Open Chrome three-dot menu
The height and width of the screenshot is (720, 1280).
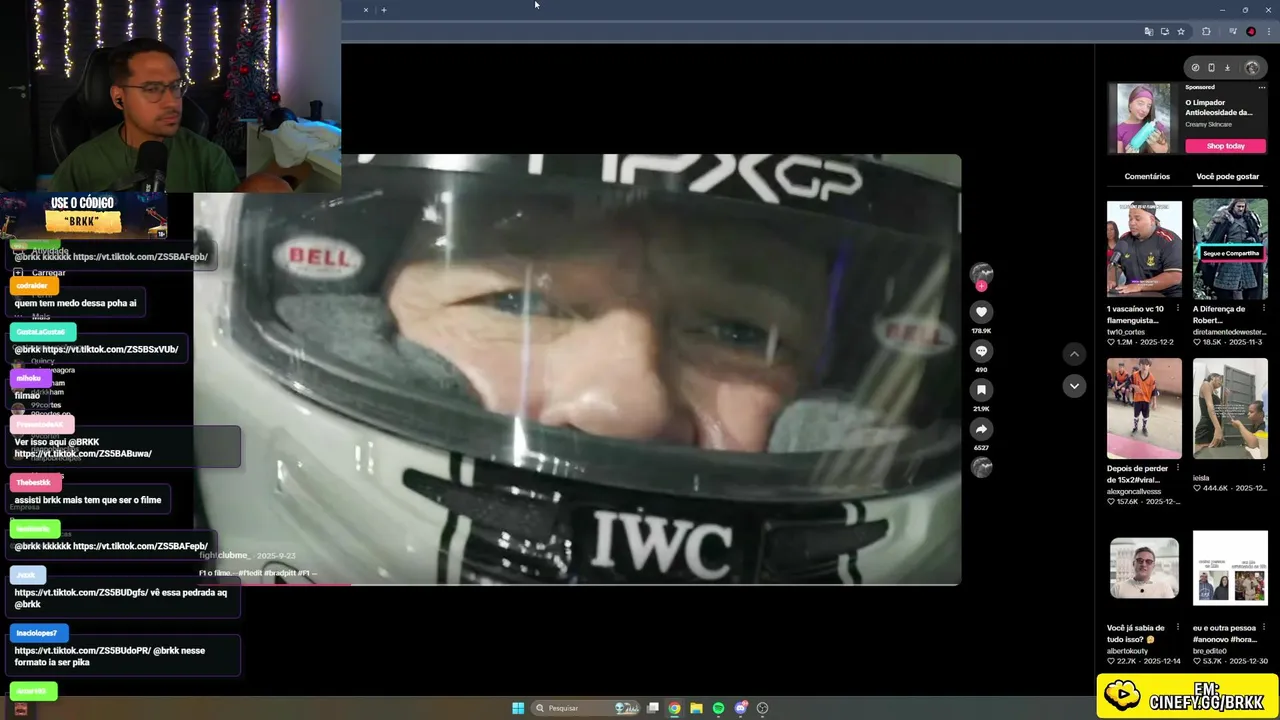click(1267, 31)
